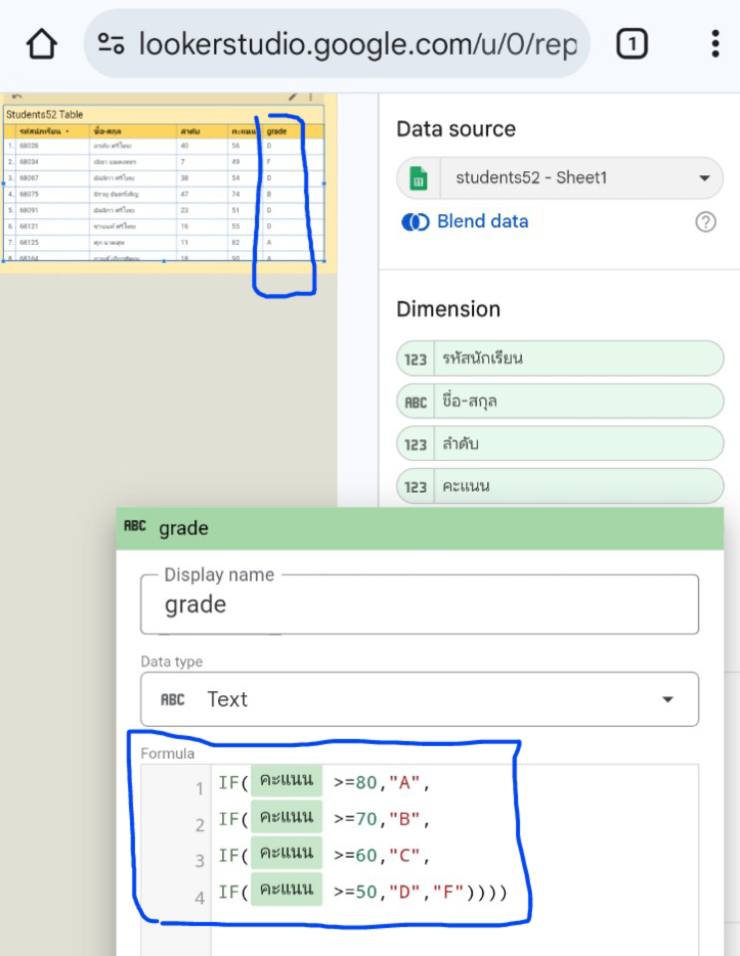Select the รหัสนักเรียน dimension chip
740x956 pixels.
(559, 359)
